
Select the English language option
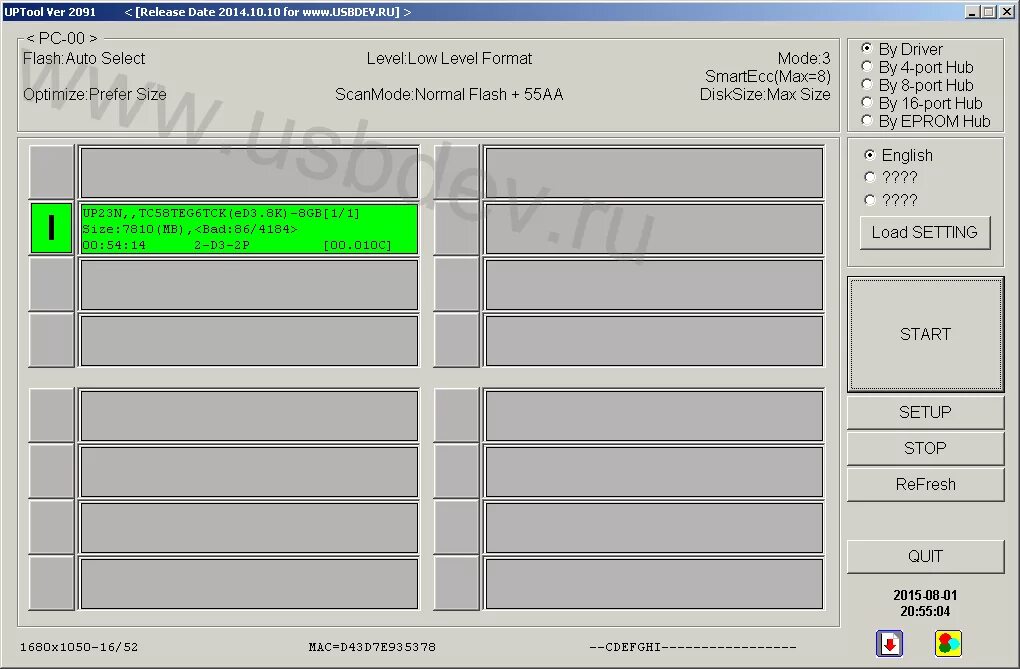point(871,155)
